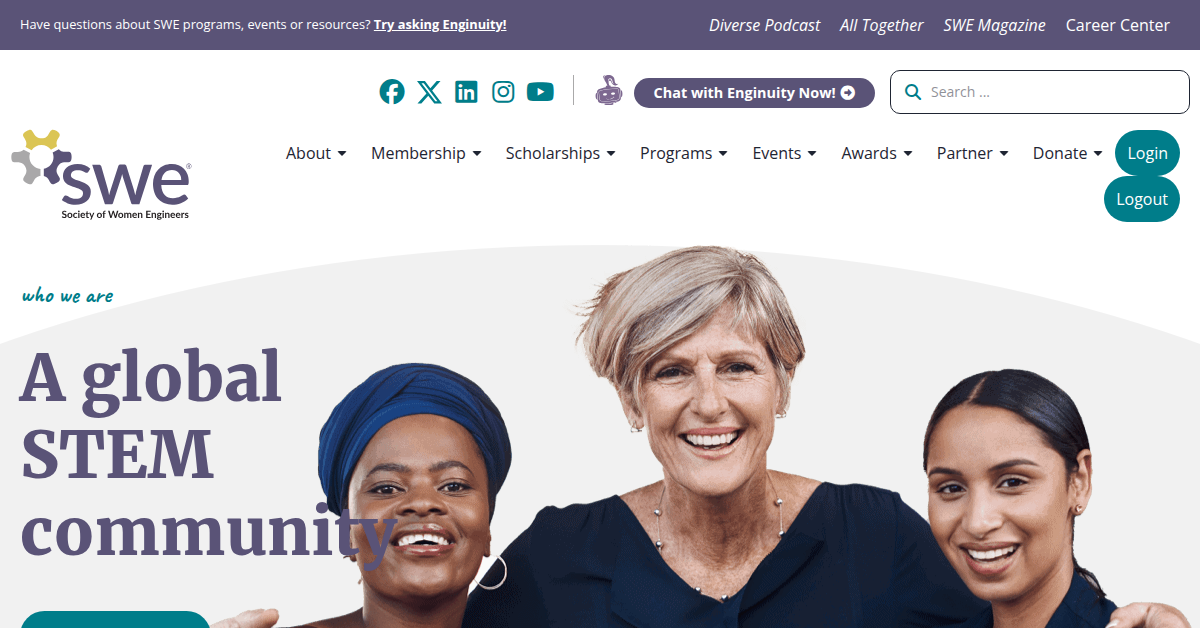Click the Chat with Enginuity Now button
This screenshot has height=628, width=1200.
[754, 93]
